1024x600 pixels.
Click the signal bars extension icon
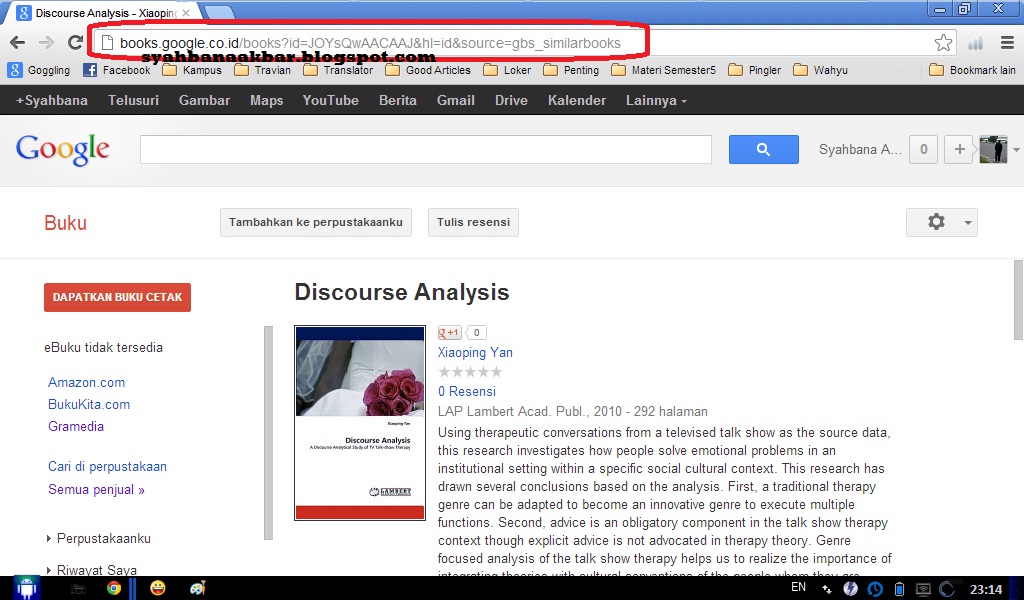pyautogui.click(x=976, y=43)
